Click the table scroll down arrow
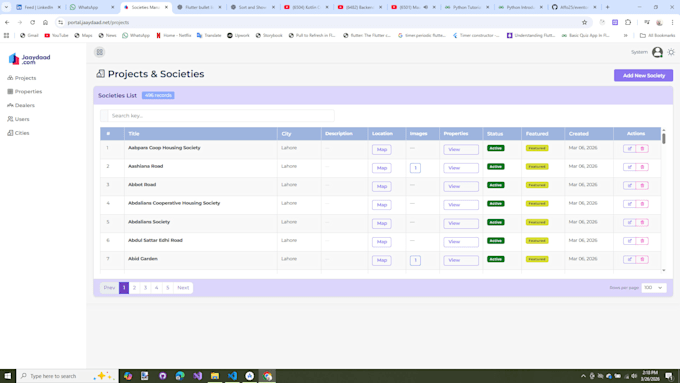This screenshot has width=680, height=383. (664, 270)
